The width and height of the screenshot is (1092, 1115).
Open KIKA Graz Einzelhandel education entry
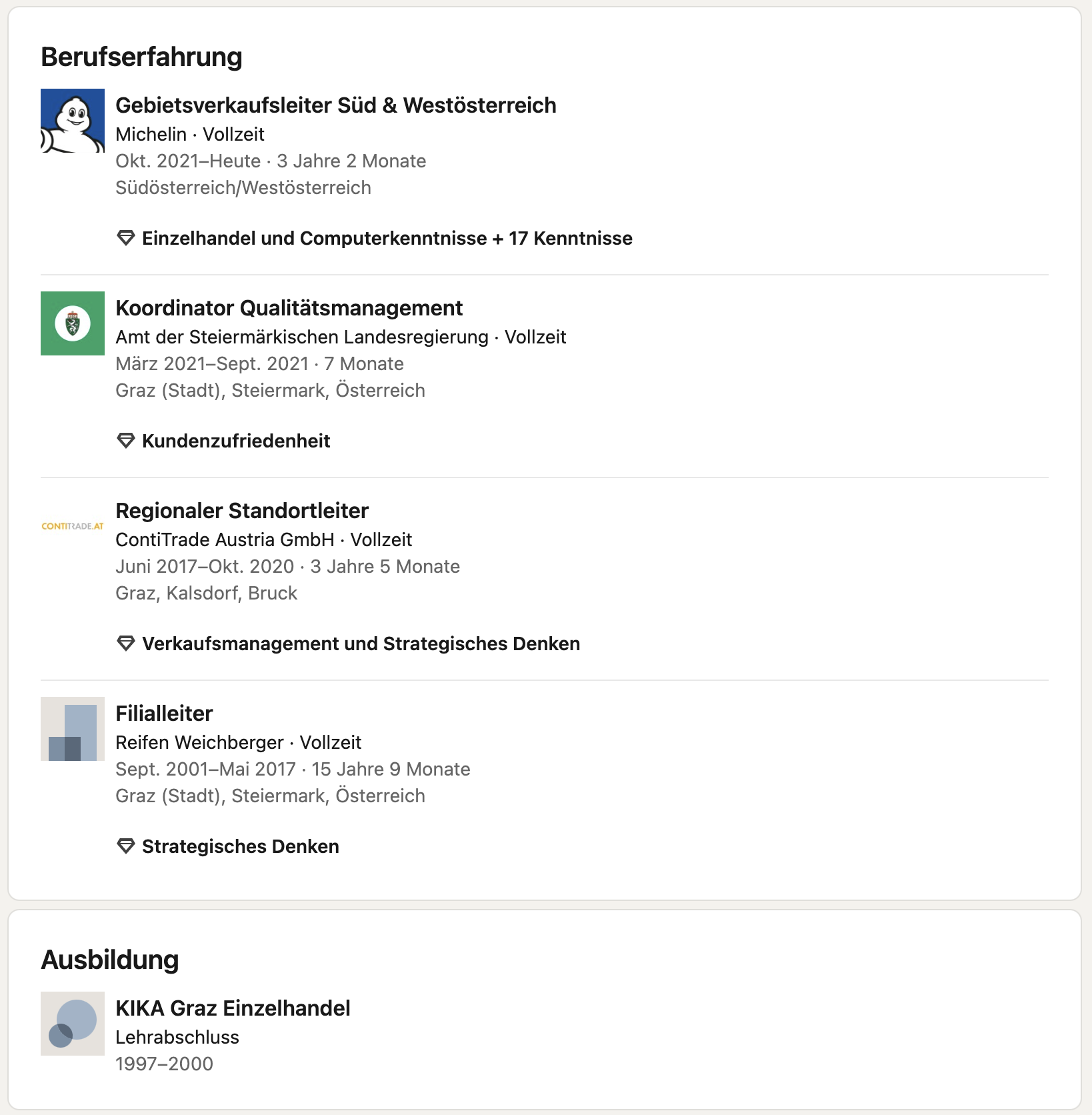[x=233, y=1008]
